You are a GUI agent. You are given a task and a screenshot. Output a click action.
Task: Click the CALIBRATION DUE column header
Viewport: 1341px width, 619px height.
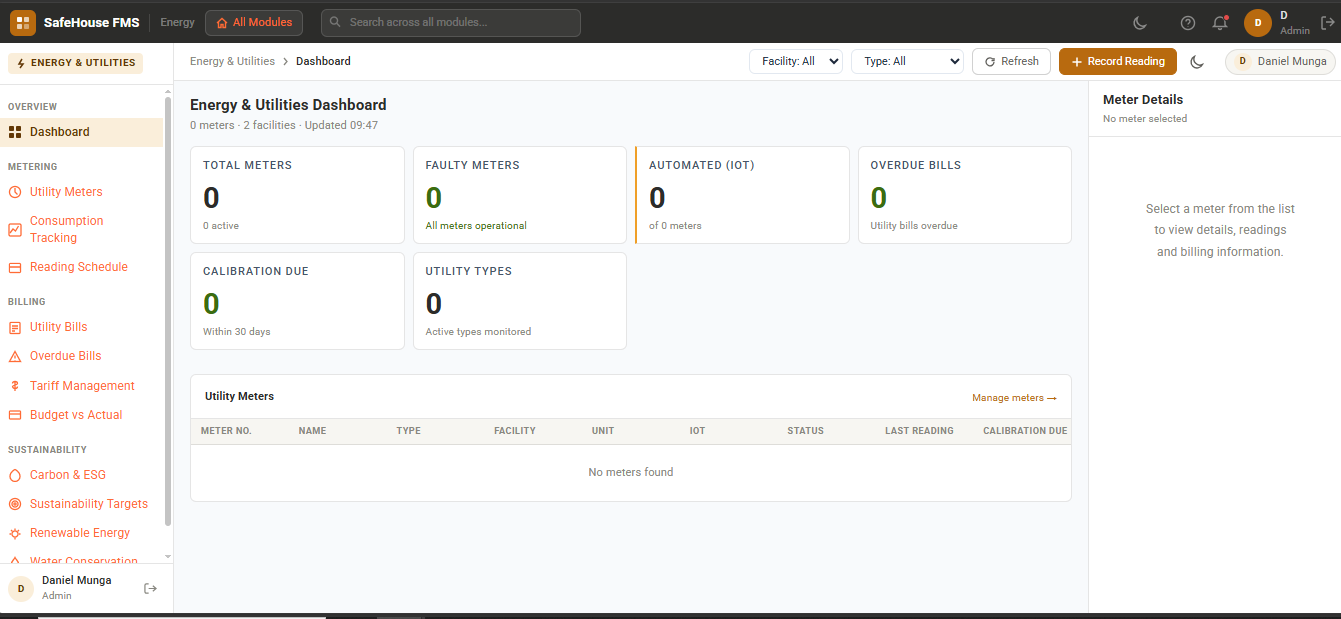1025,431
